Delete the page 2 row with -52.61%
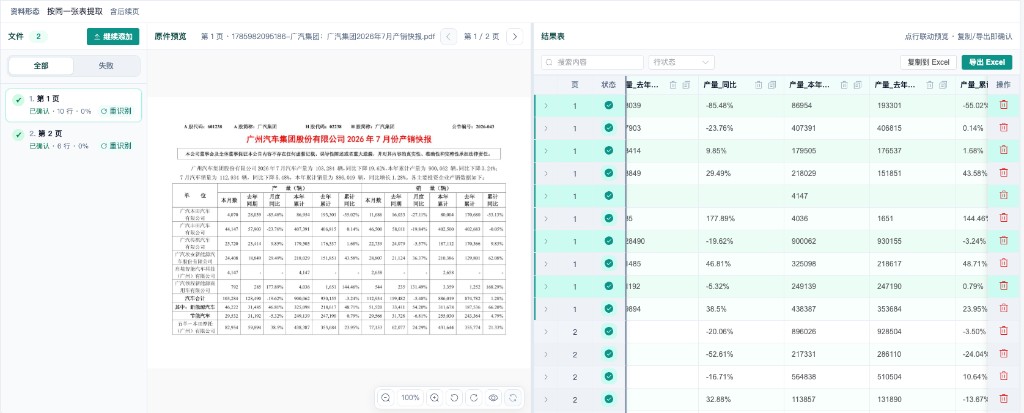 coord(1004,354)
